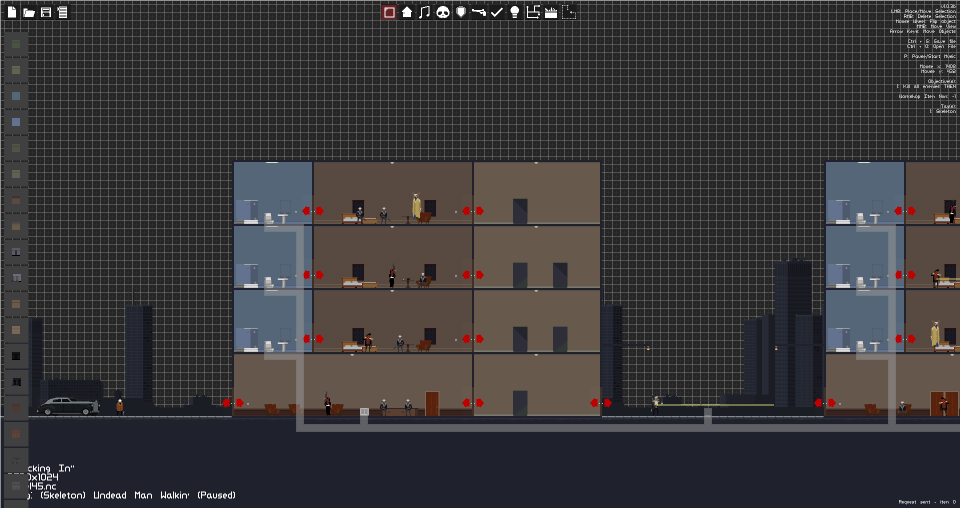Open the level properties list icon

coord(62,12)
